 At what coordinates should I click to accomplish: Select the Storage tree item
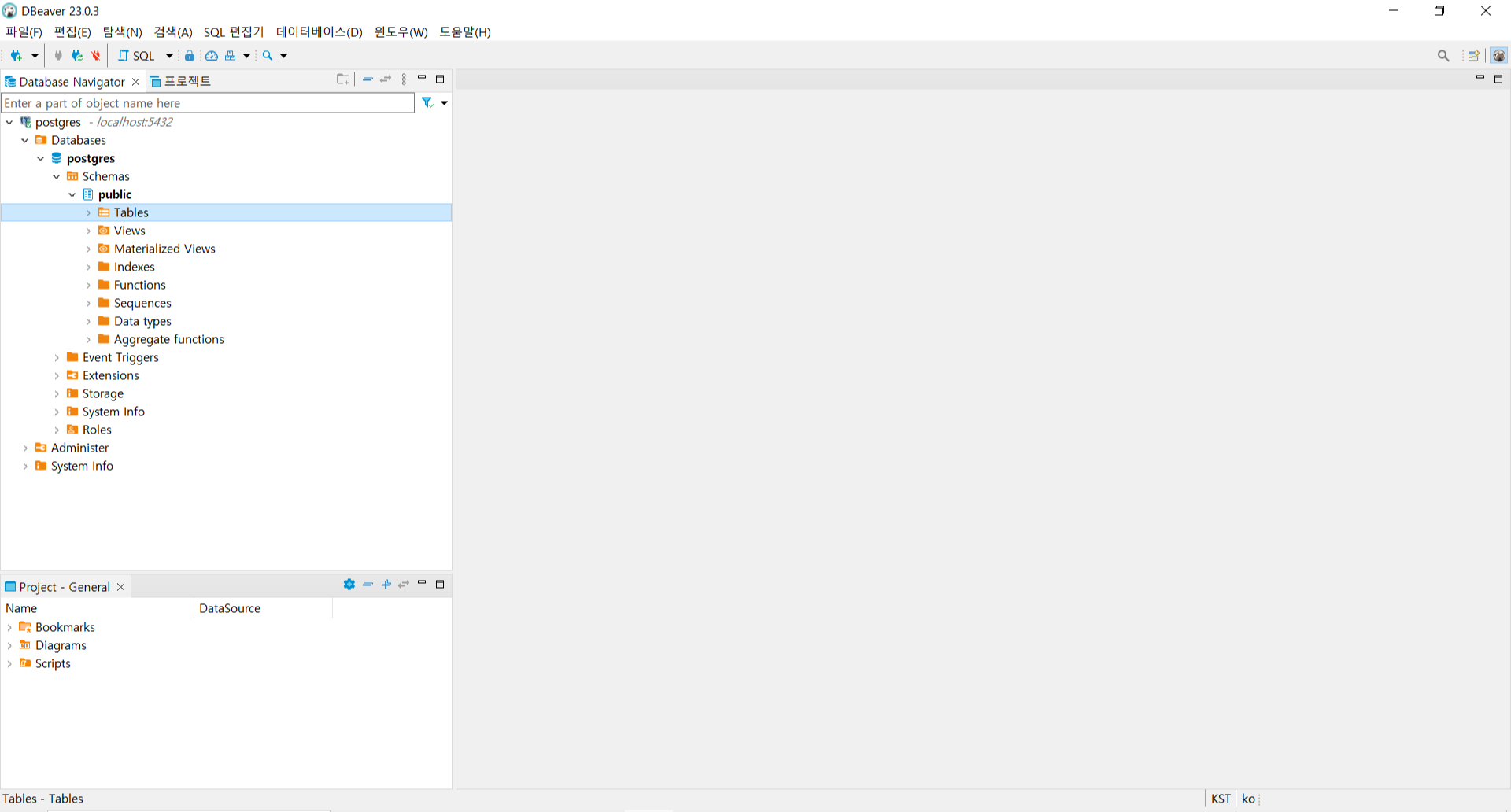(103, 394)
